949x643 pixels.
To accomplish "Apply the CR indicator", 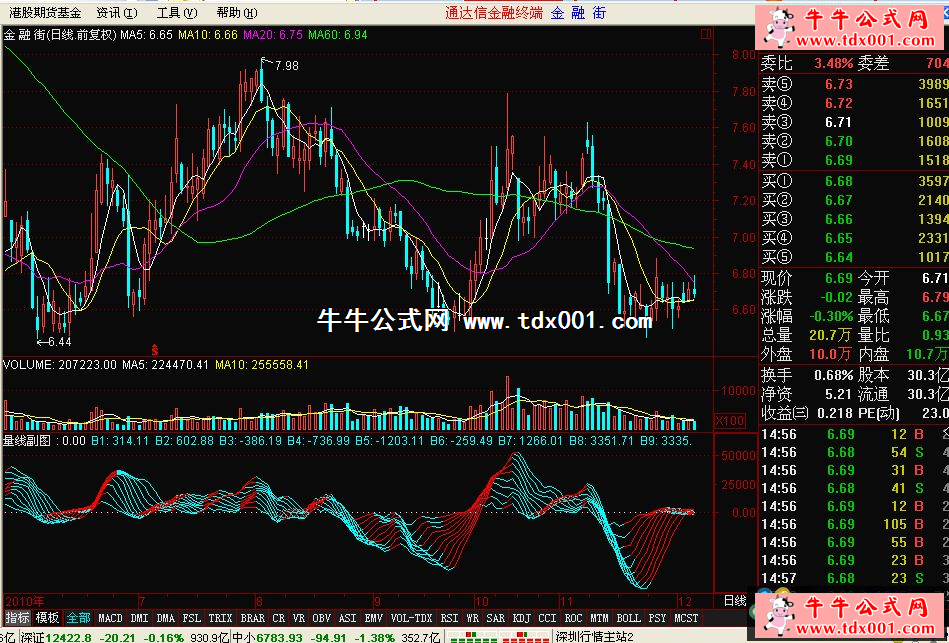I will pos(278,618).
